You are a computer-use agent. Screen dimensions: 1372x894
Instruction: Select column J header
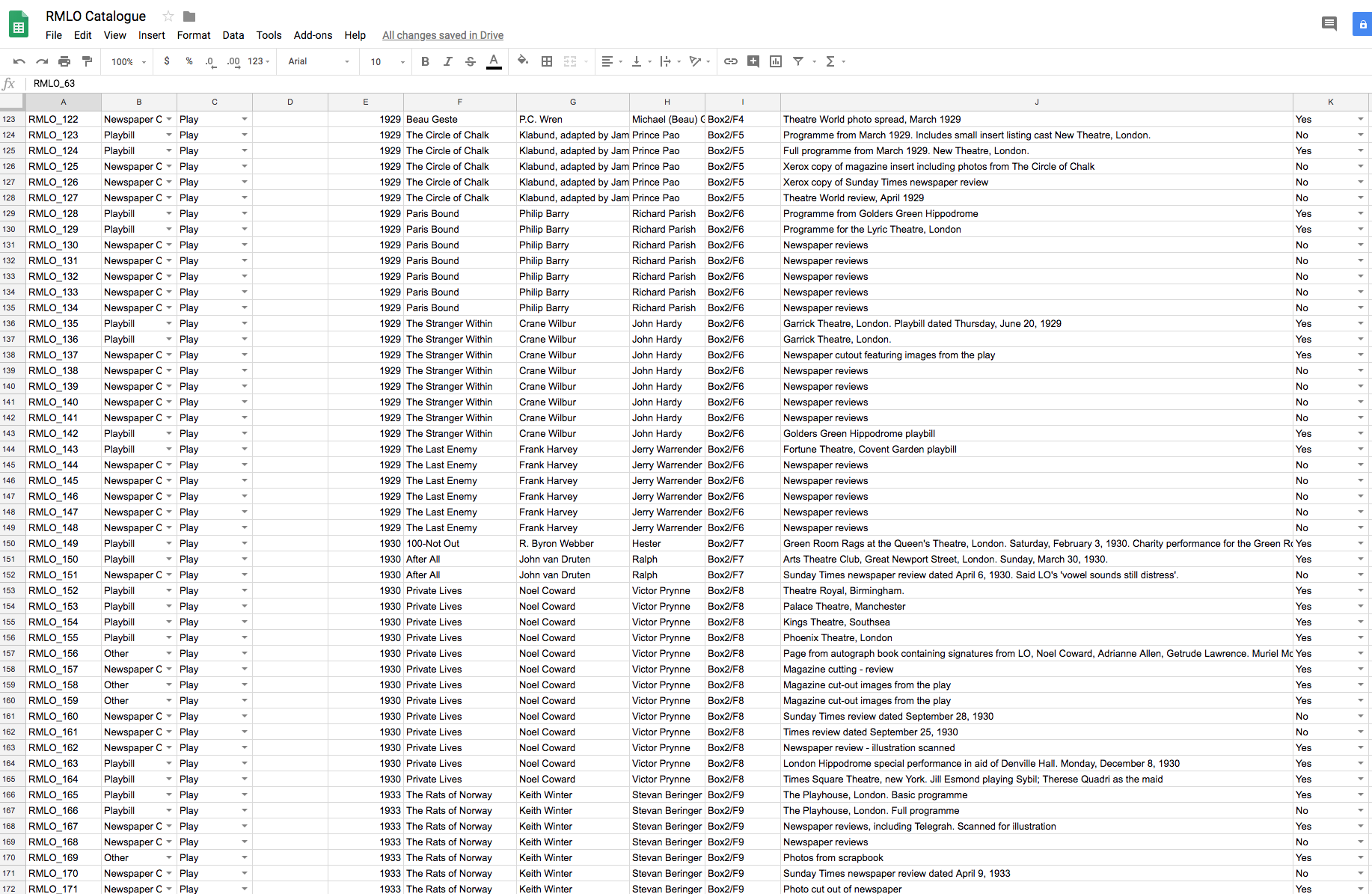1036,102
